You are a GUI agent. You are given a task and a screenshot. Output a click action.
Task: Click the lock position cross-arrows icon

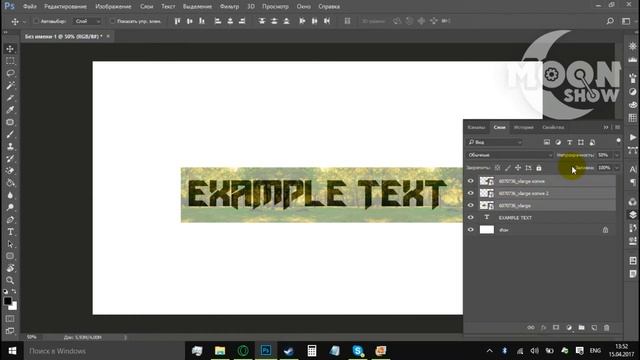518,168
